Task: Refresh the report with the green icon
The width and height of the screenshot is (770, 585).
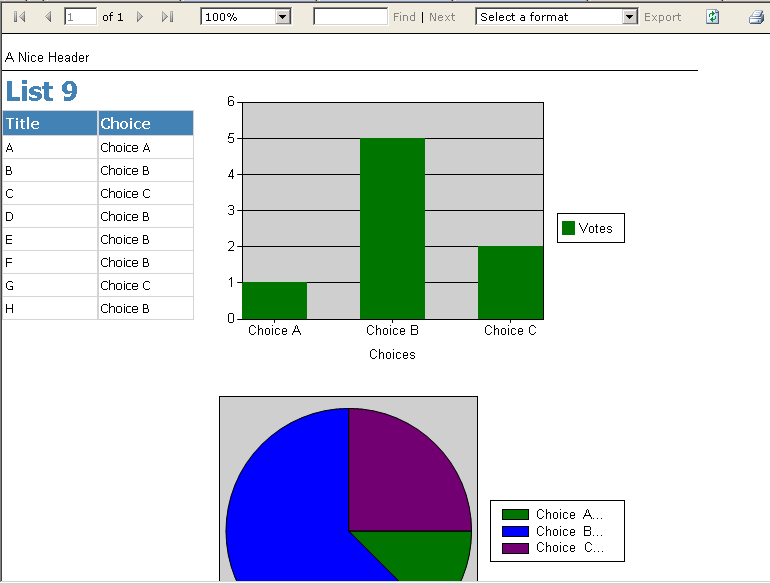Action: click(x=713, y=17)
